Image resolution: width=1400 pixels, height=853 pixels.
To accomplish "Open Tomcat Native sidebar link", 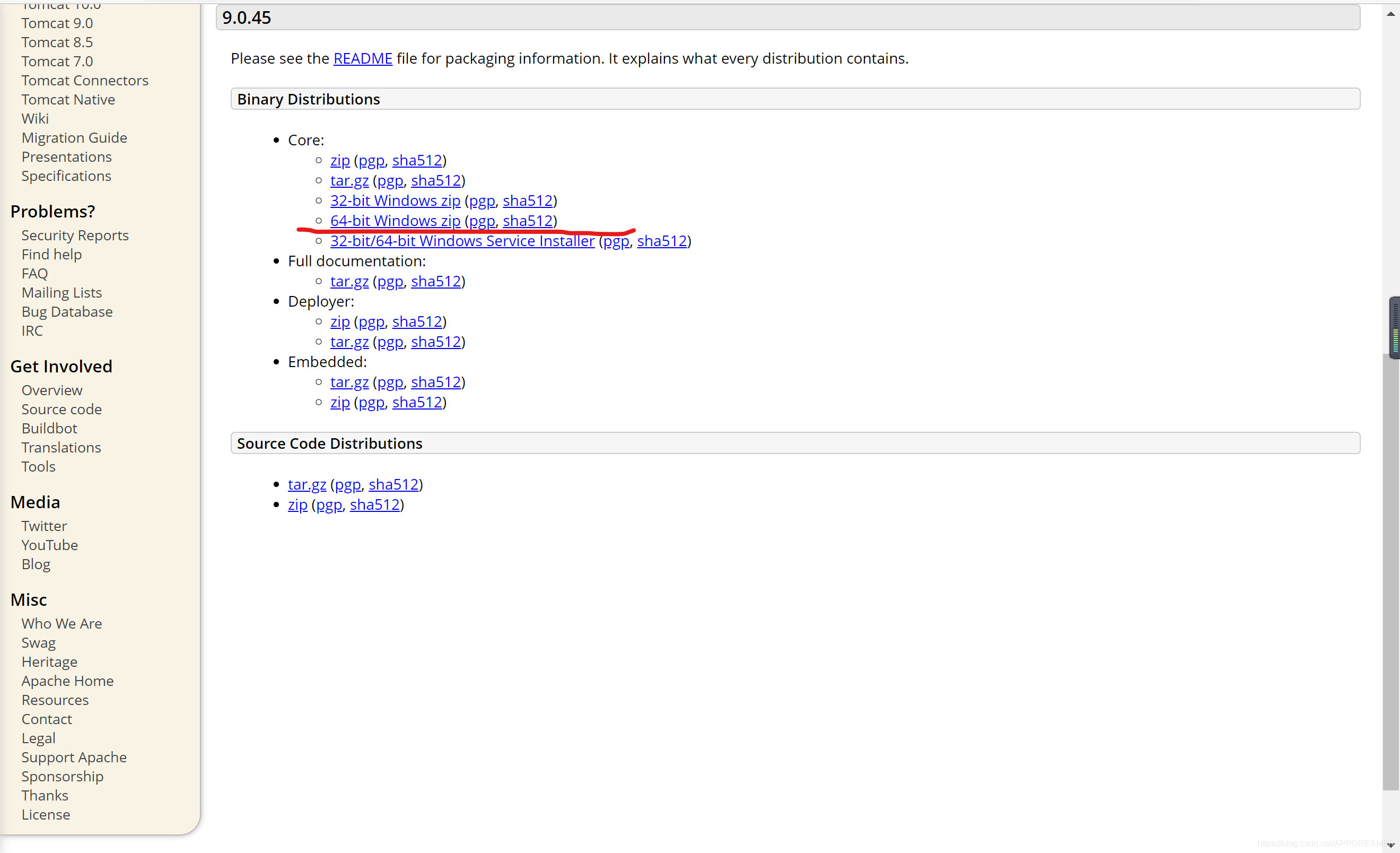I will tap(68, 99).
